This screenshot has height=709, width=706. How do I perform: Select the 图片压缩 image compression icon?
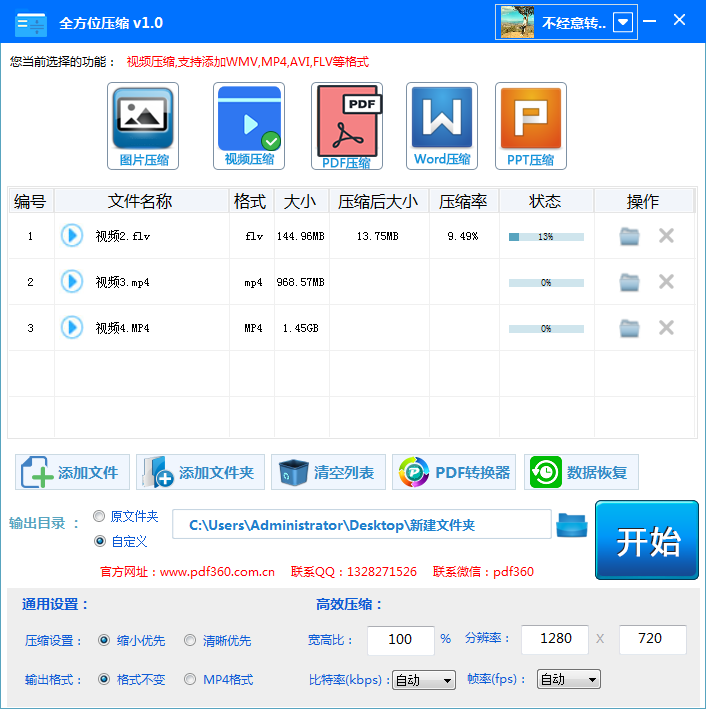click(x=143, y=126)
